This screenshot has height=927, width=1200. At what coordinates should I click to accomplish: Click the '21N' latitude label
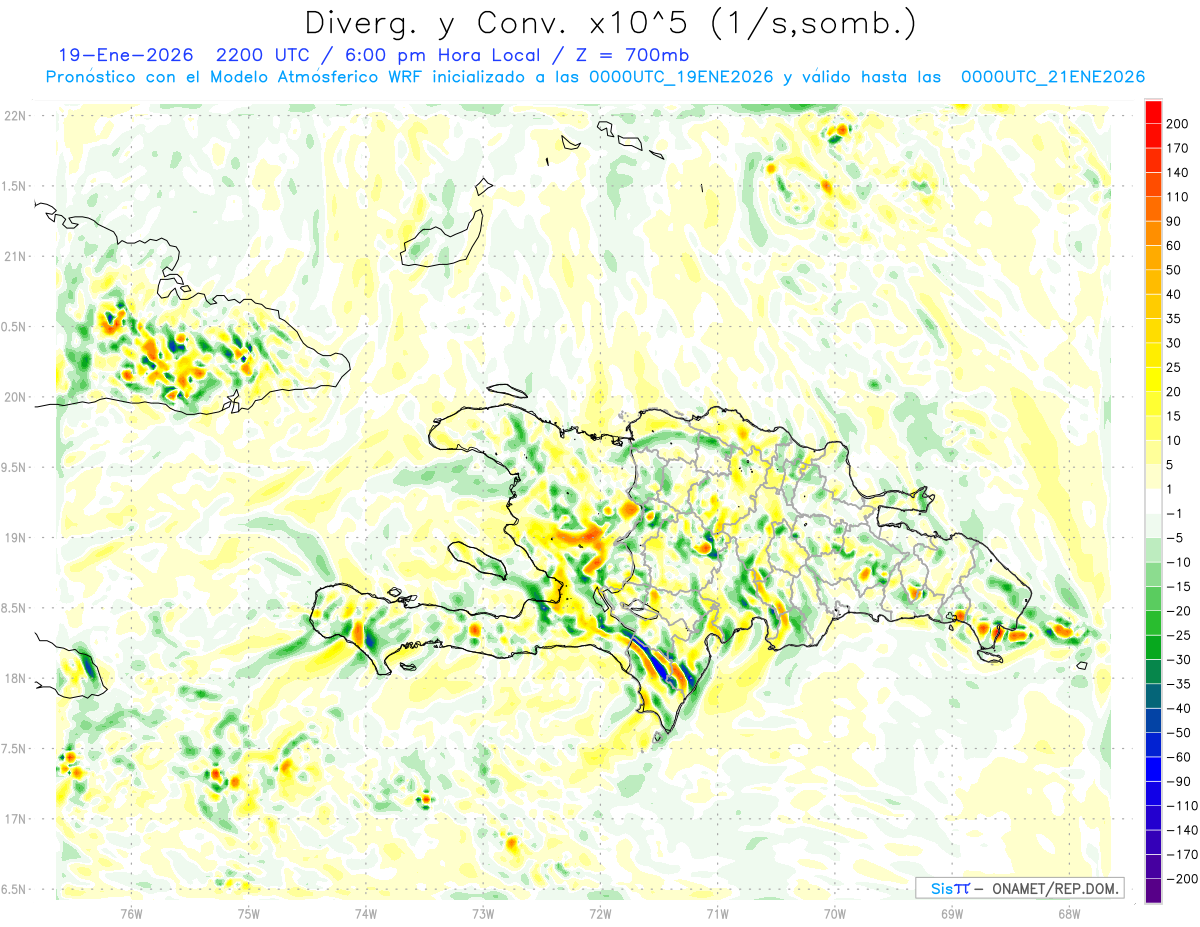coord(15,256)
